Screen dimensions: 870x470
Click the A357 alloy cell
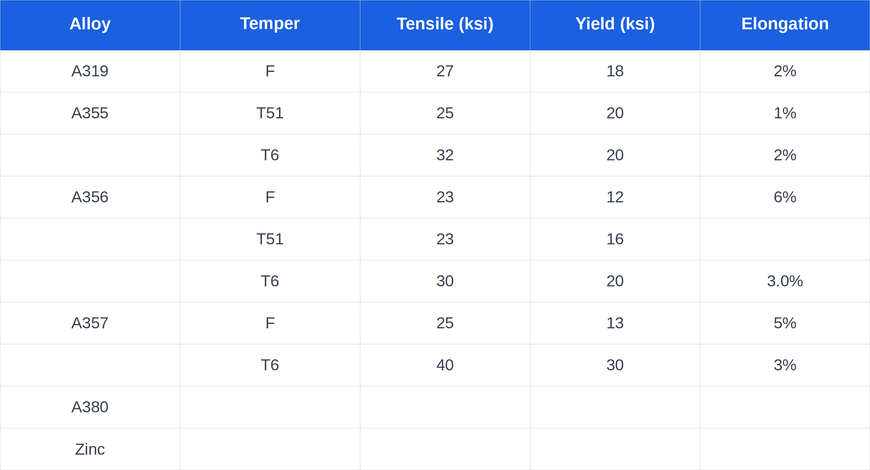(x=90, y=323)
